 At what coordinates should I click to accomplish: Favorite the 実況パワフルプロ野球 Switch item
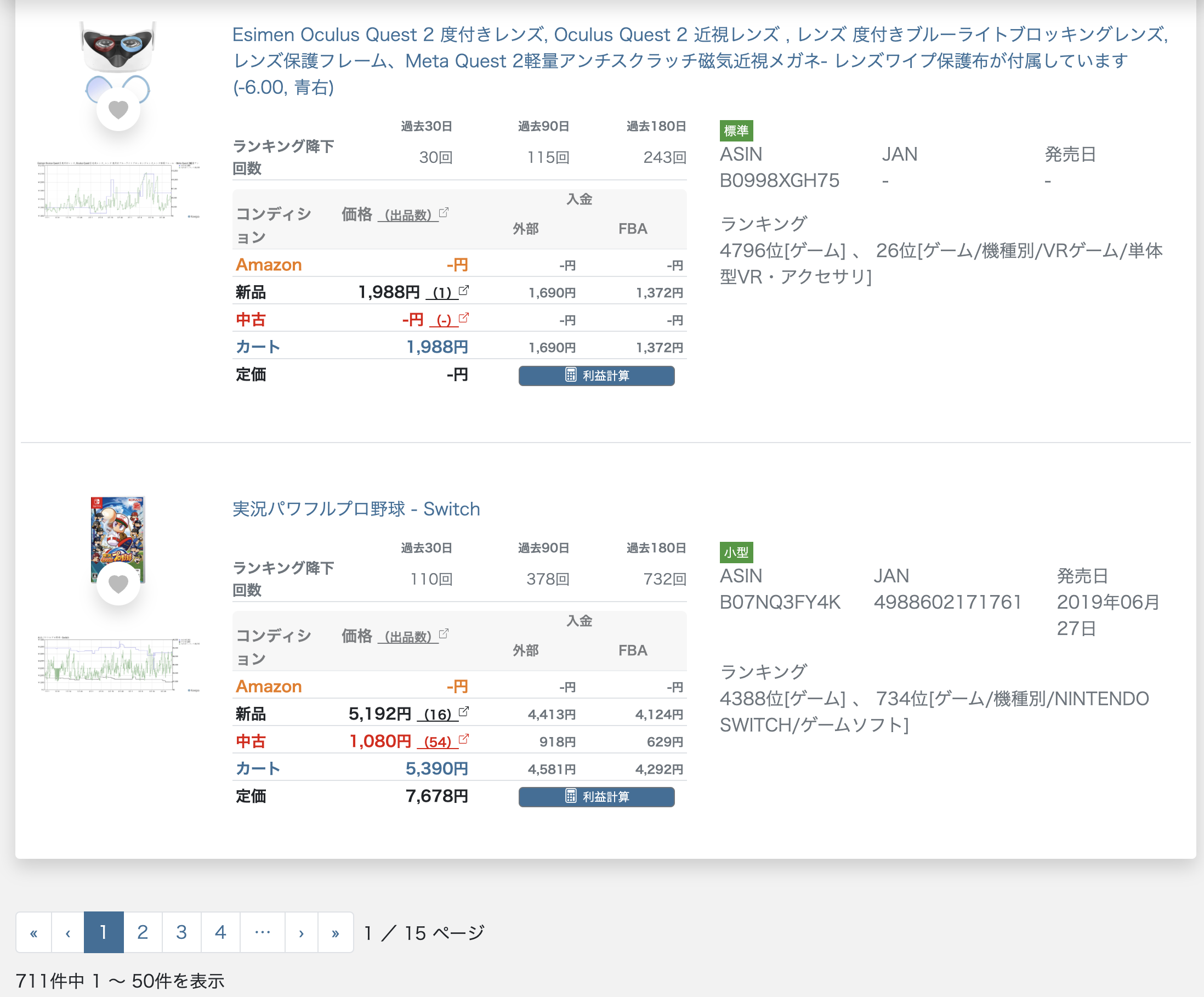pyautogui.click(x=118, y=584)
